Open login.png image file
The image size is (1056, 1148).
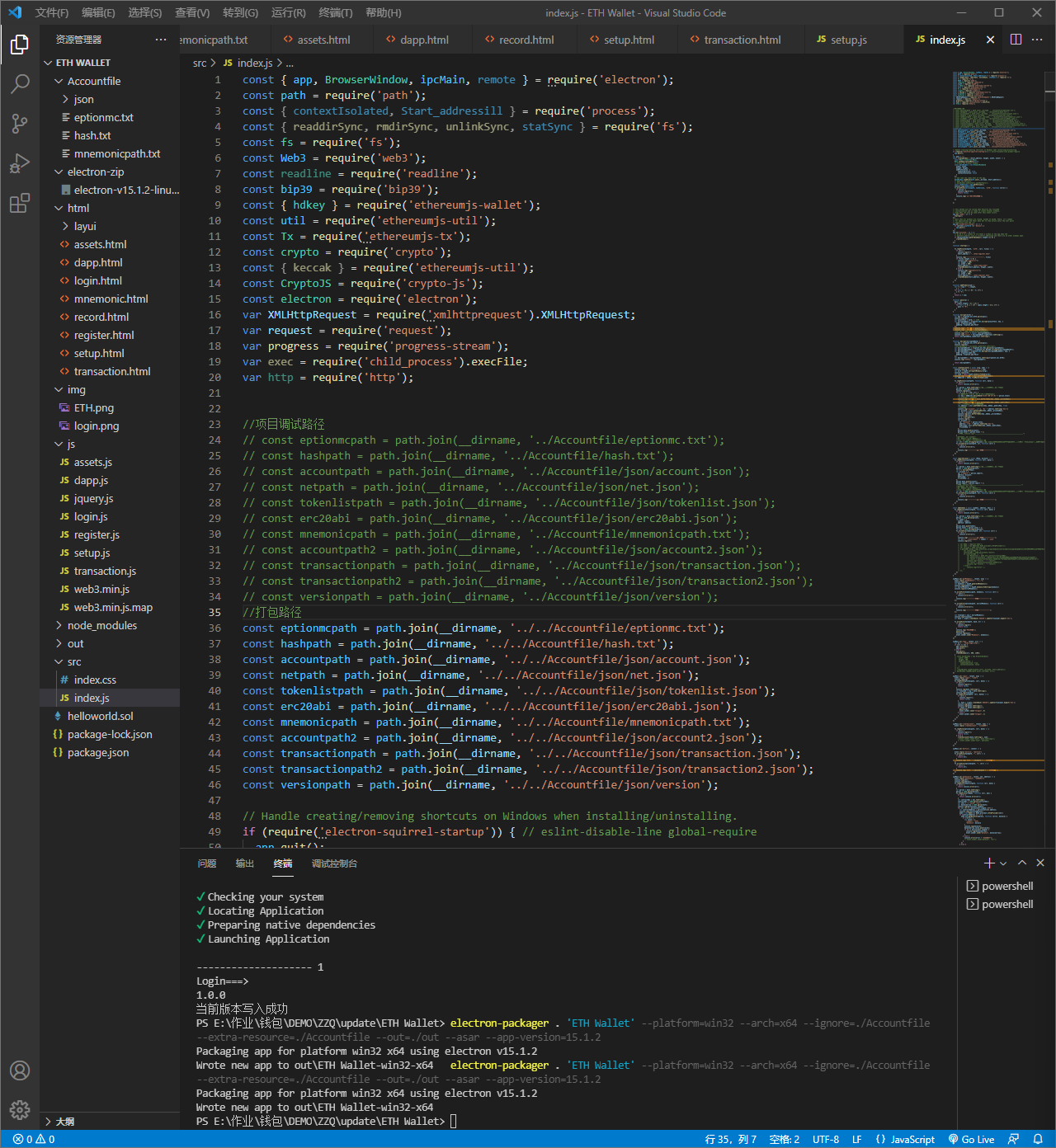coord(110,426)
